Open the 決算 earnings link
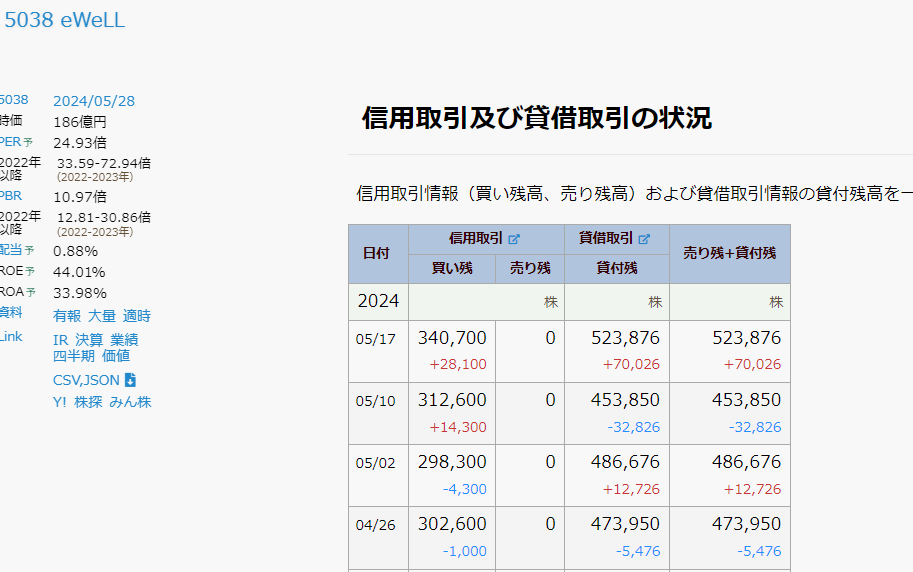The height and width of the screenshot is (572, 913). click(90, 340)
